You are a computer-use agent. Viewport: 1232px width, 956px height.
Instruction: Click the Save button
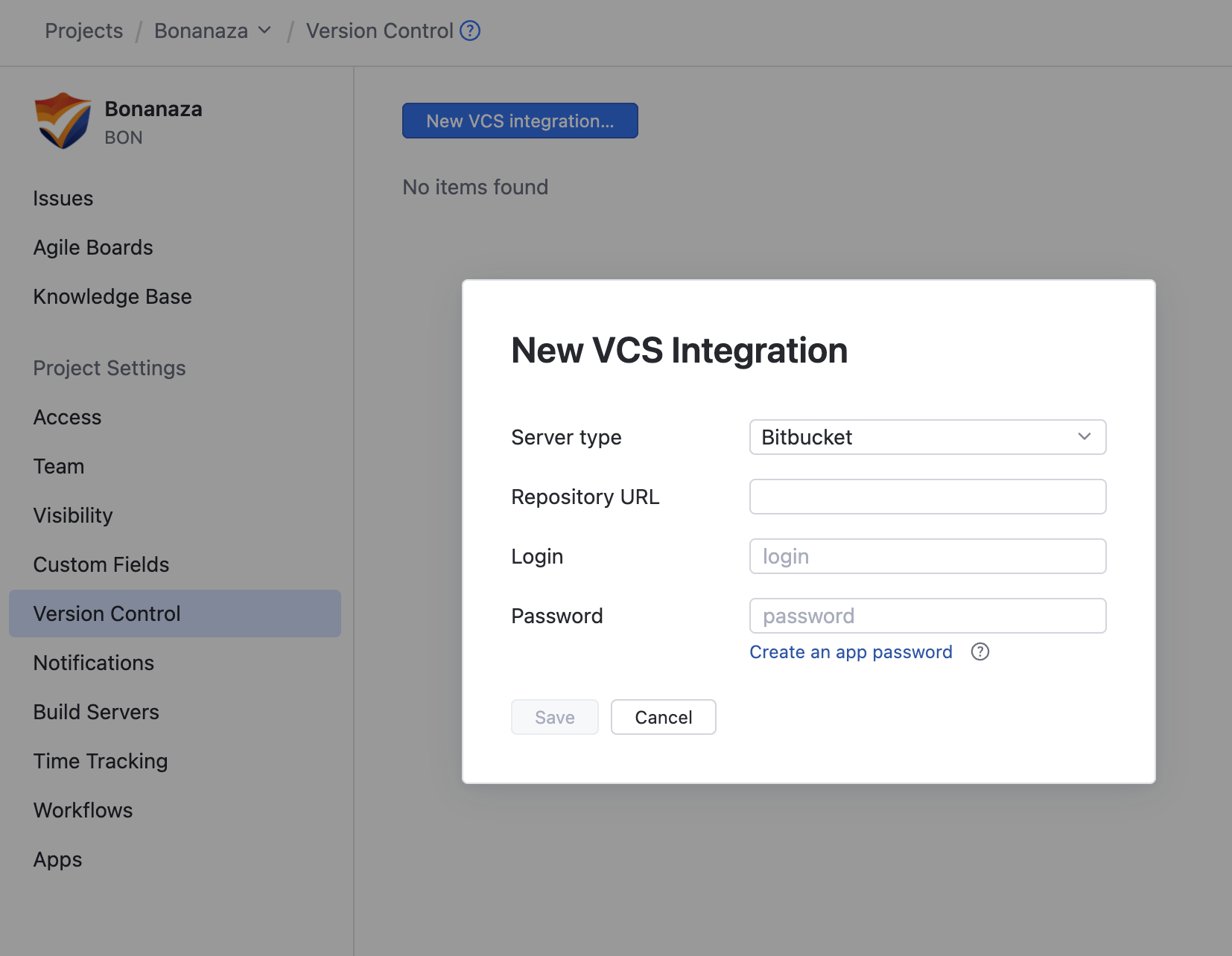tap(555, 717)
